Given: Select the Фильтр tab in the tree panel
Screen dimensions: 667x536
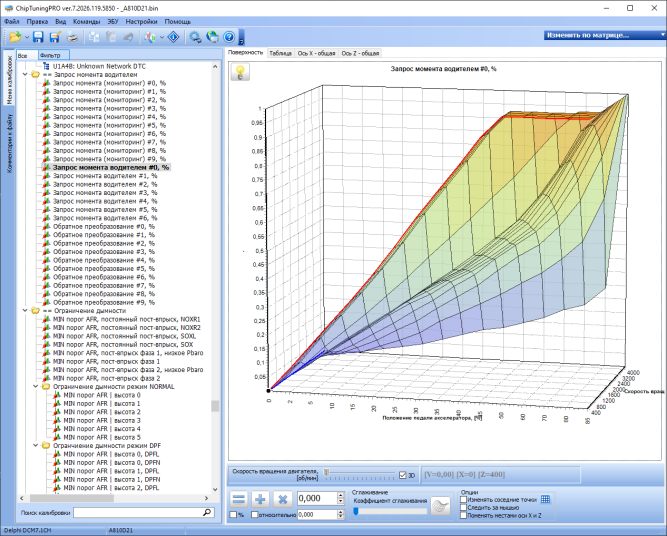Looking at the screenshot, I should pos(53,55).
